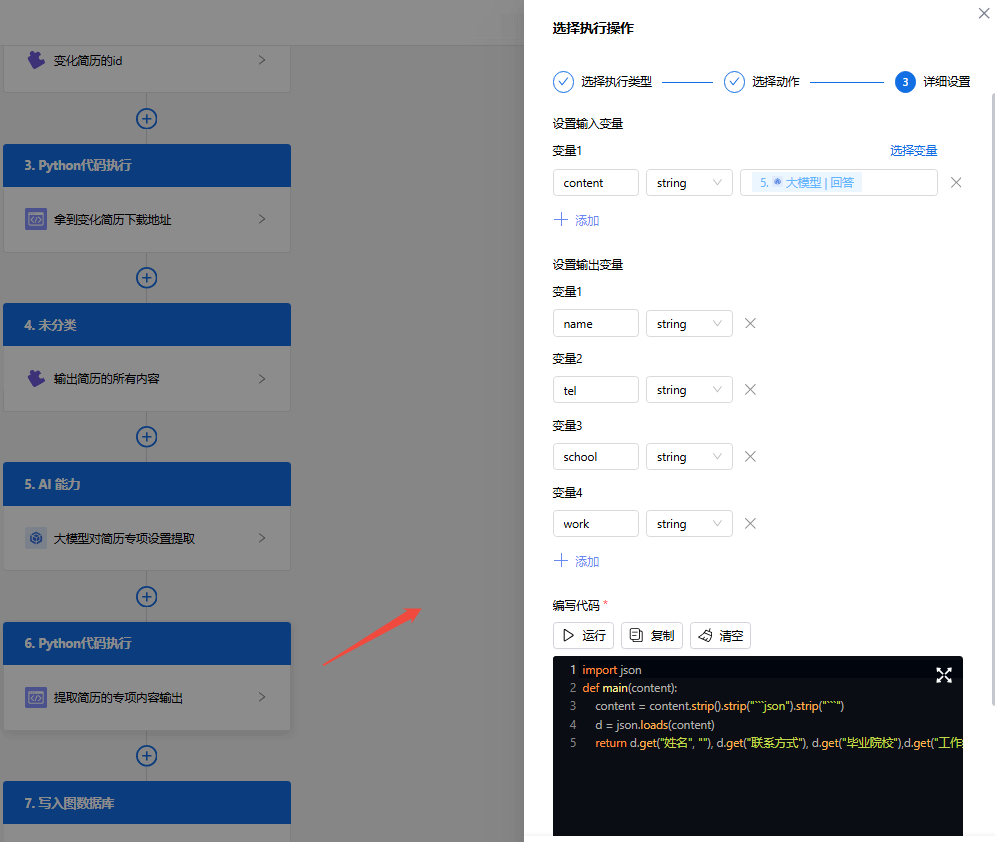Click the right panel vertical scrollbar
This screenshot has width=995, height=842.
(992, 400)
